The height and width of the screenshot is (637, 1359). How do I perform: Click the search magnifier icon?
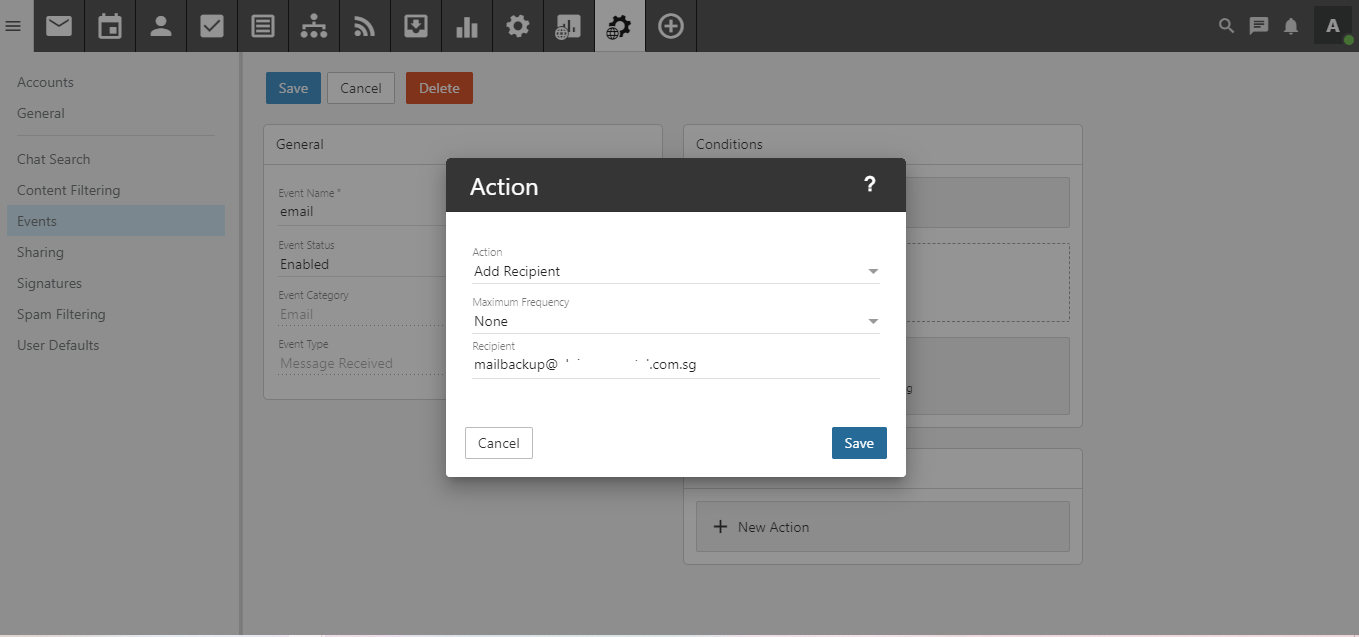[1226, 26]
